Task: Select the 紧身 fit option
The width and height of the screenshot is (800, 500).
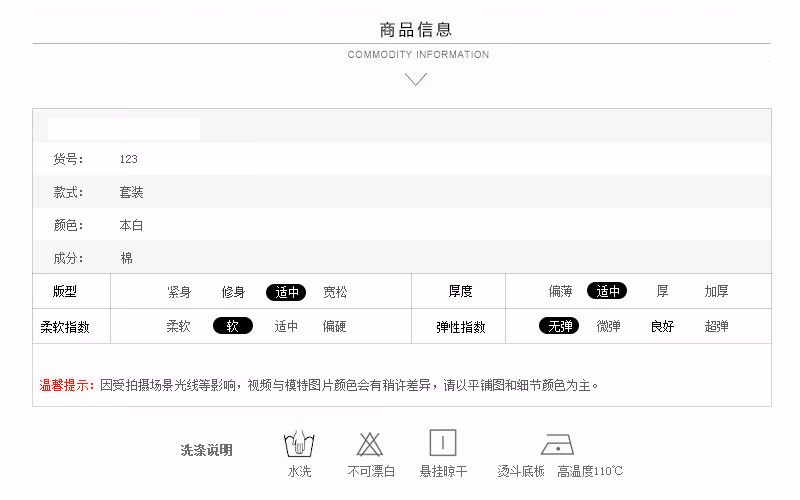Action: pyautogui.click(x=179, y=292)
